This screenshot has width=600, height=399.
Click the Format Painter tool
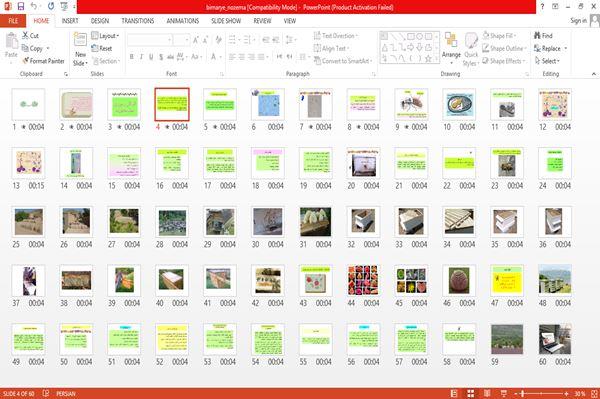43,61
